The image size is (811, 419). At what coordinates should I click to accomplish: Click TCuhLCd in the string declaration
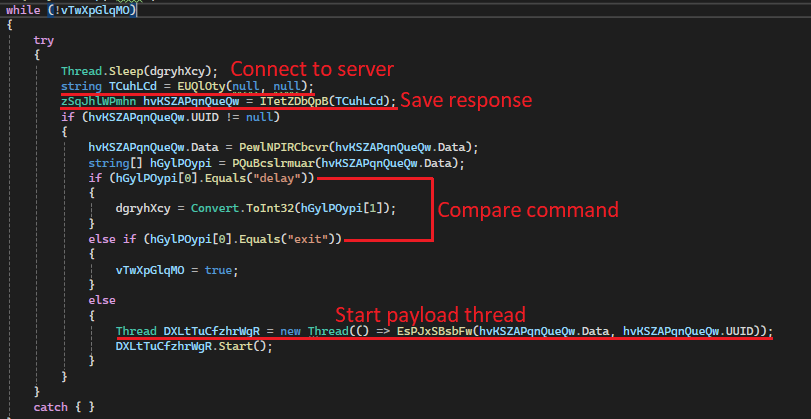point(132,86)
